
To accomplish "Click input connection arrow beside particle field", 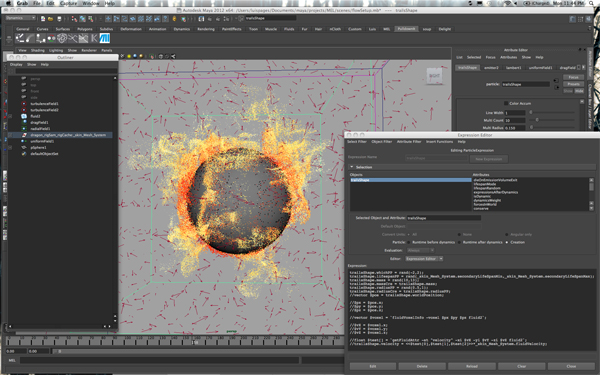I will click(x=556, y=81).
